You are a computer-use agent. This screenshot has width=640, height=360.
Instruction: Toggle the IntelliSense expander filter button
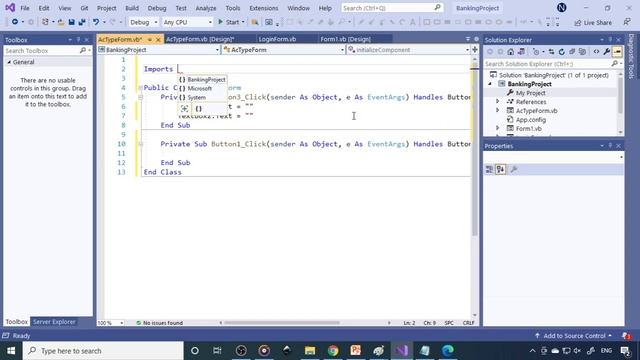click(184, 109)
